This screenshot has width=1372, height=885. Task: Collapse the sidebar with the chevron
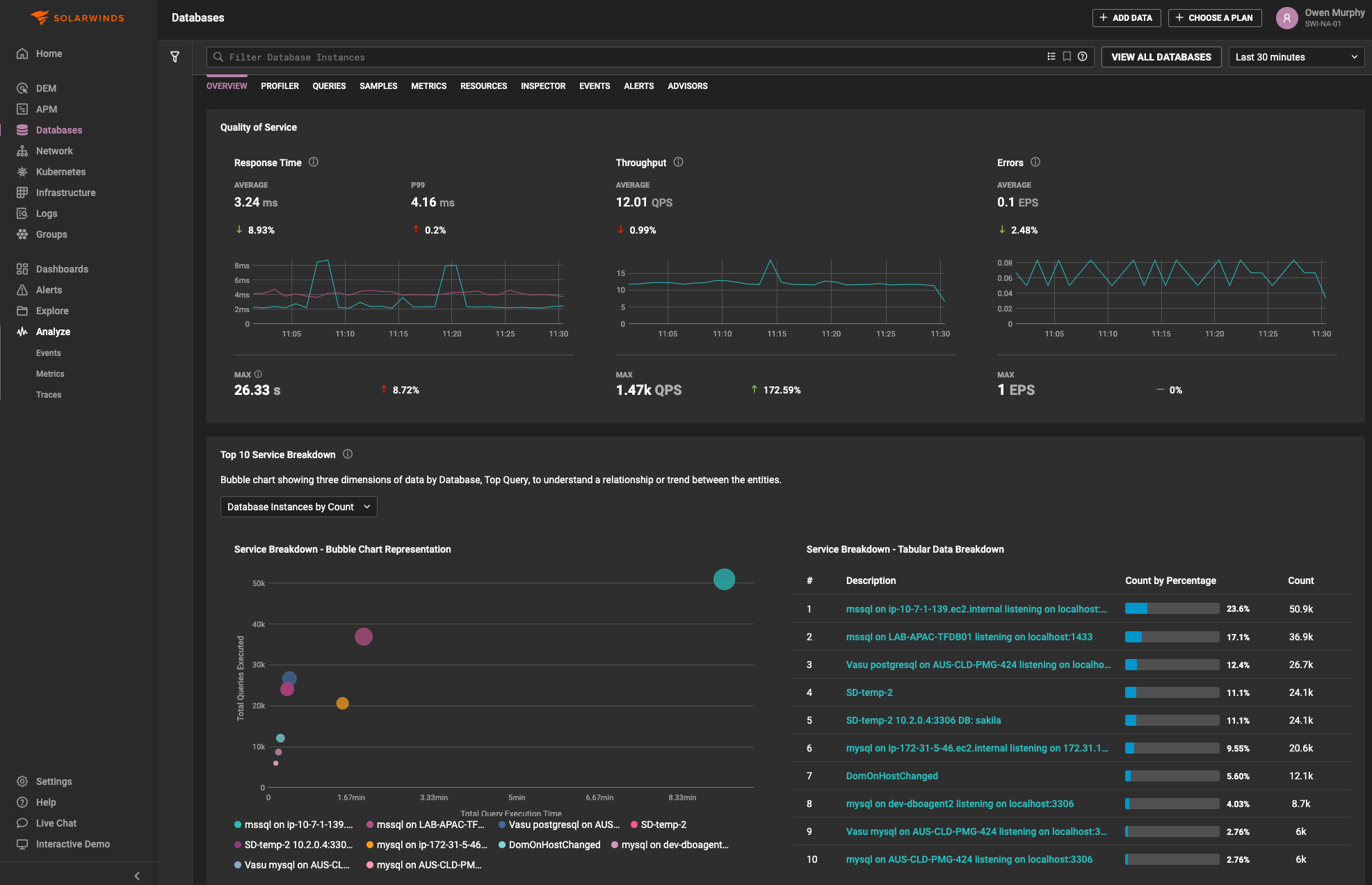tap(137, 876)
